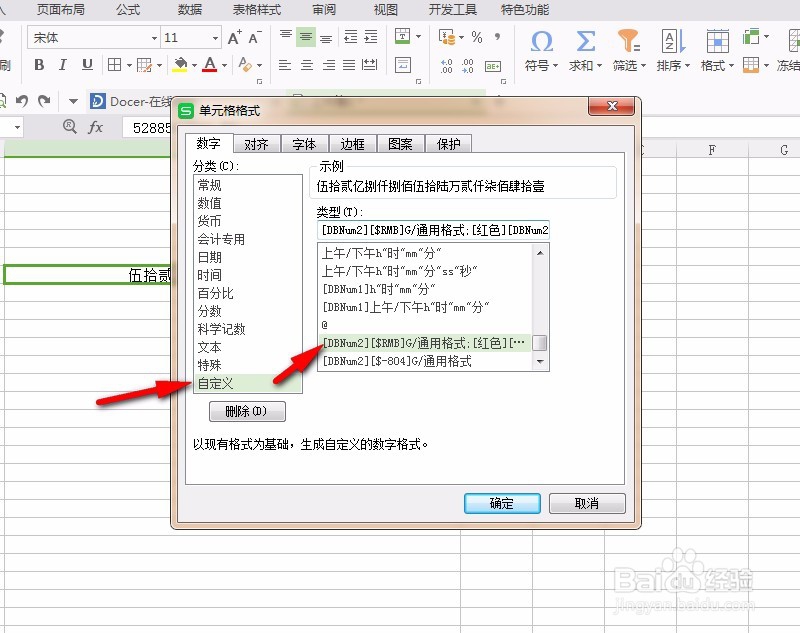Image resolution: width=800 pixels, height=633 pixels.
Task: Click the 确定 button to confirm
Action: tap(502, 503)
